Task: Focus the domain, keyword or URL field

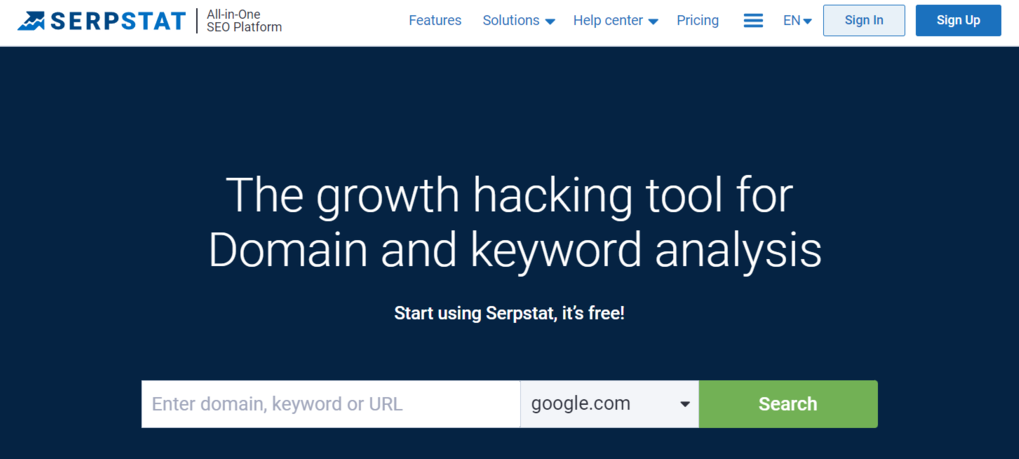Action: tap(330, 404)
